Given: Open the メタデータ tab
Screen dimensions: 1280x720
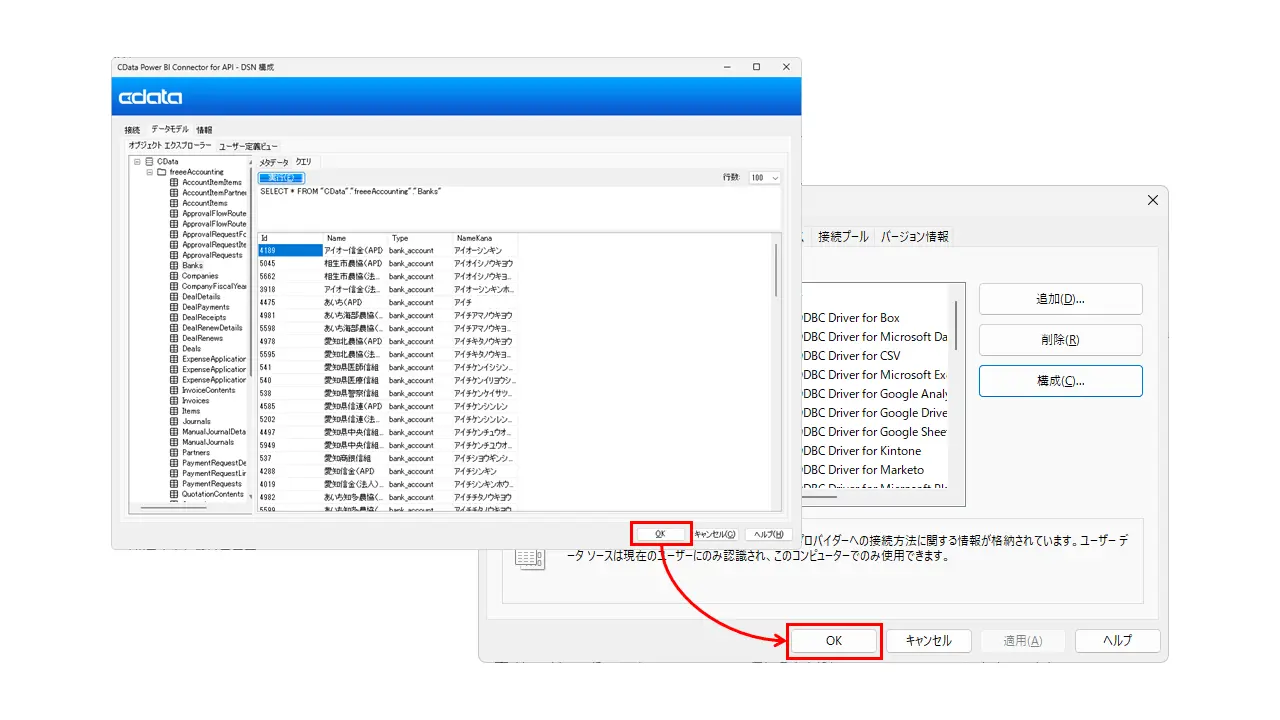Looking at the screenshot, I should [274, 162].
